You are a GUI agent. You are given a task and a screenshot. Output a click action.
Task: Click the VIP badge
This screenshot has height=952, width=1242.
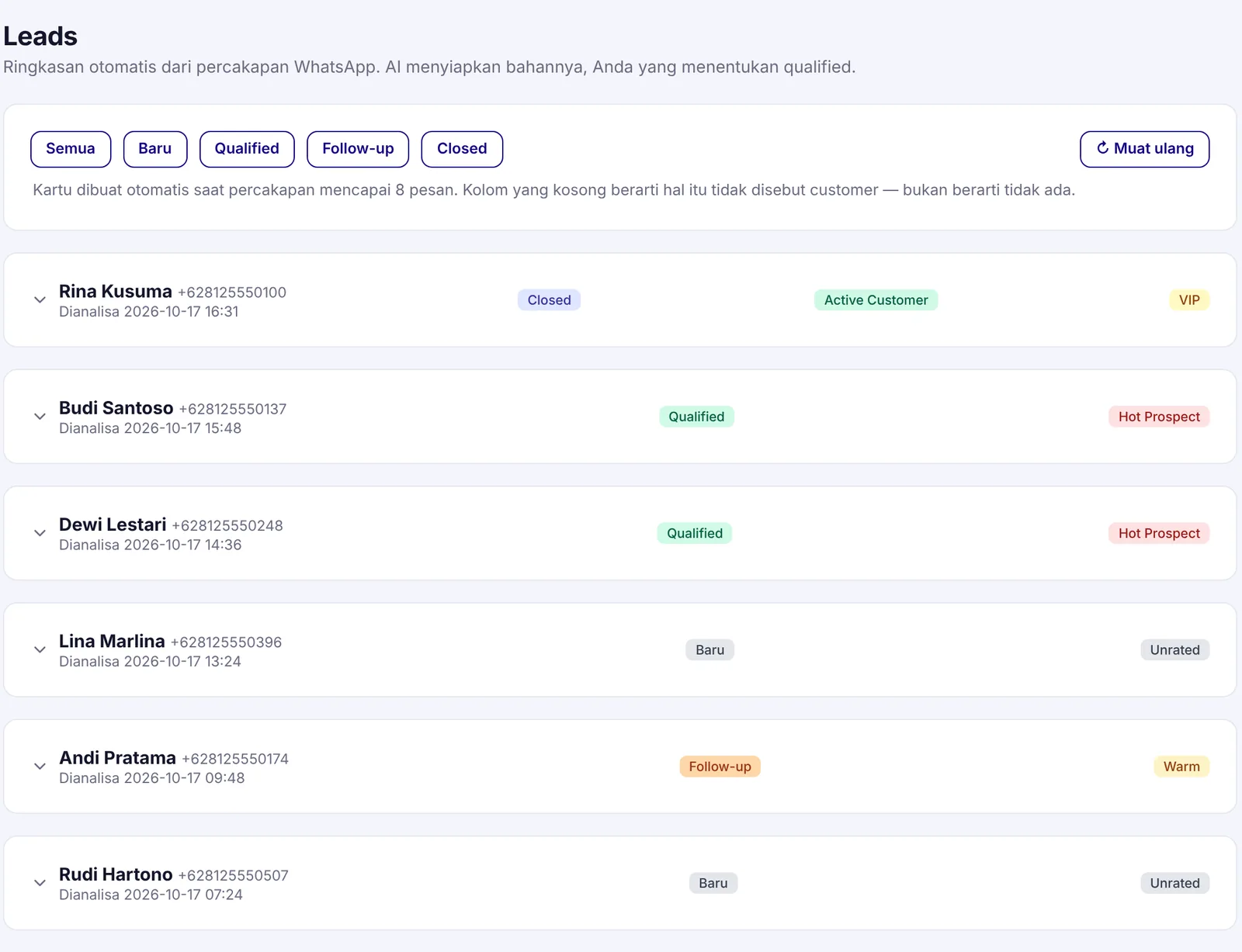(x=1189, y=300)
